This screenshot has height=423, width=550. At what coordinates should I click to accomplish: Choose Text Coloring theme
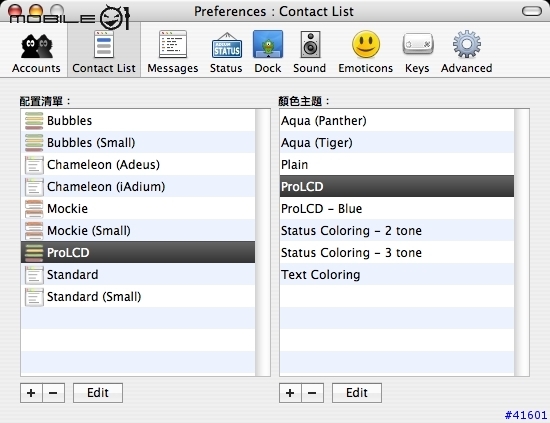coord(397,275)
